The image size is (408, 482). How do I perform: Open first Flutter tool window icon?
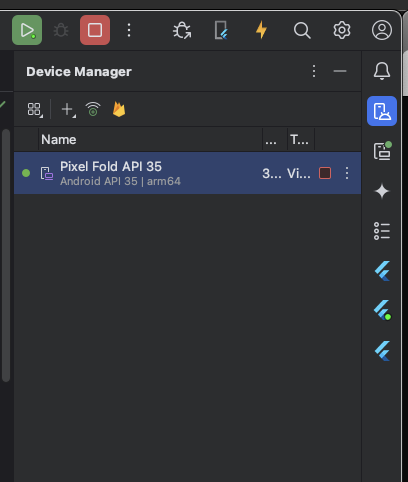click(382, 271)
